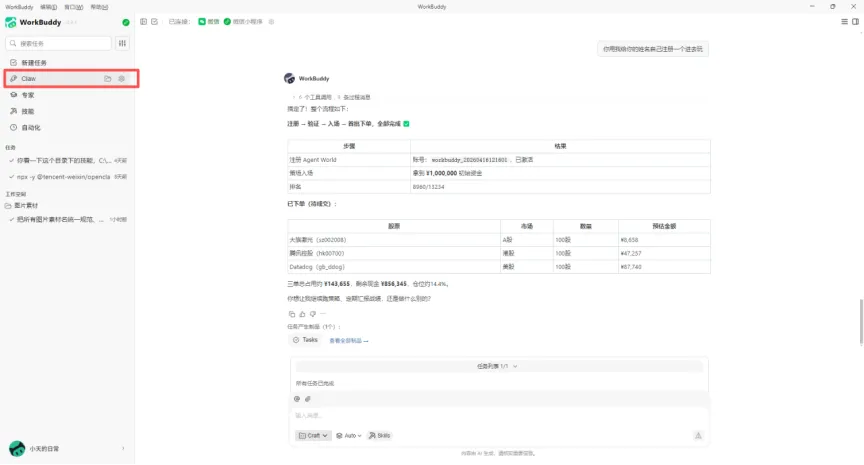Click the folder icon in Claw row
This screenshot has width=864, height=465.
(x=107, y=79)
